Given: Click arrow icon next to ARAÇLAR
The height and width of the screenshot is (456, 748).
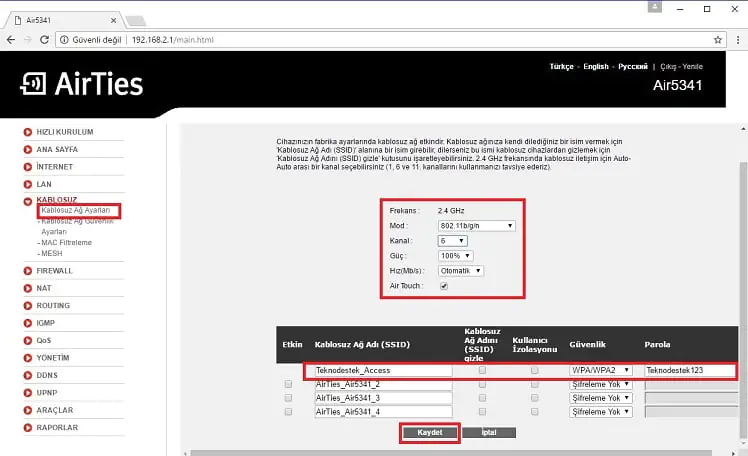Looking at the screenshot, I should pos(28,410).
